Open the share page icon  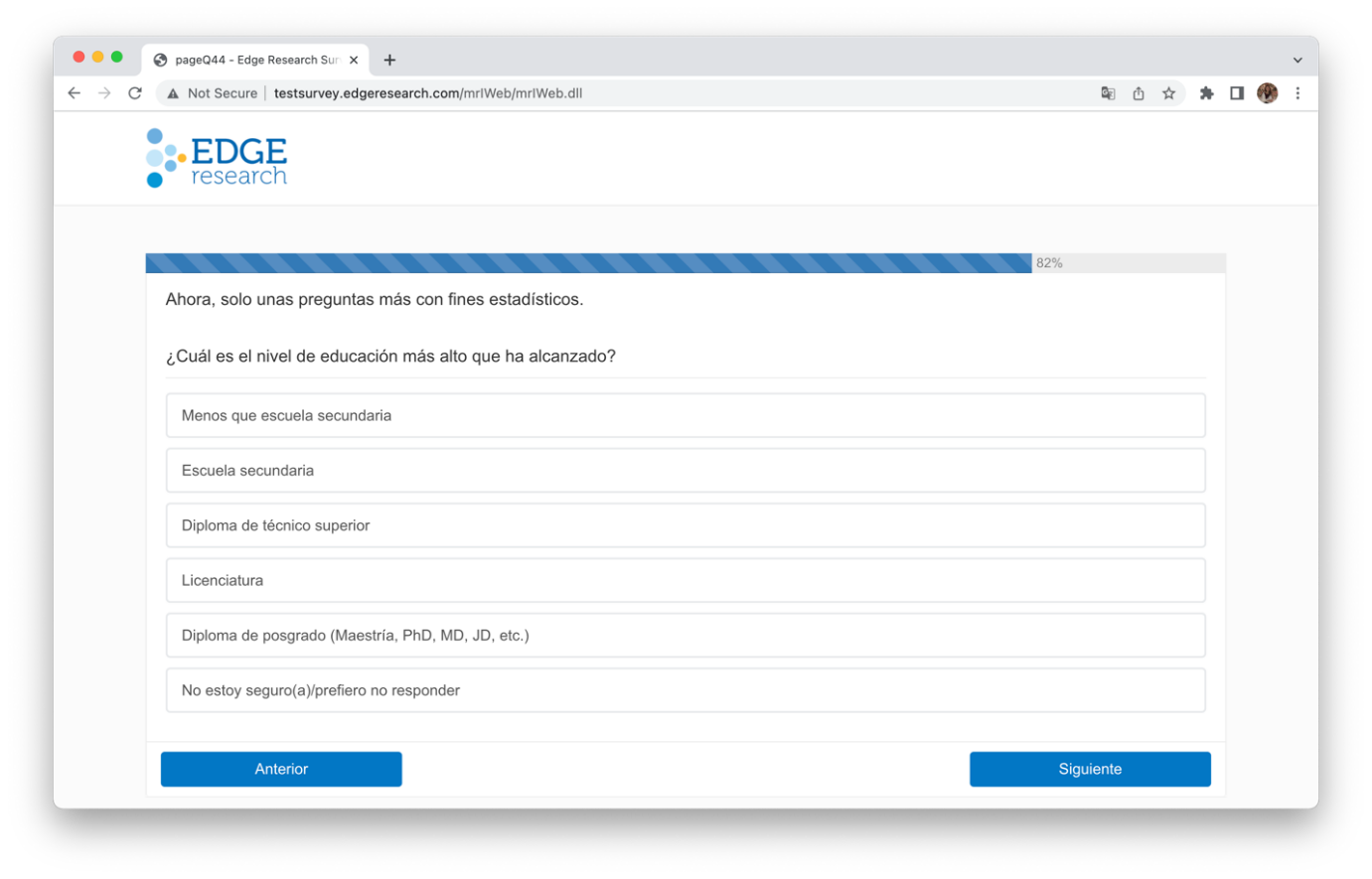[x=1139, y=93]
